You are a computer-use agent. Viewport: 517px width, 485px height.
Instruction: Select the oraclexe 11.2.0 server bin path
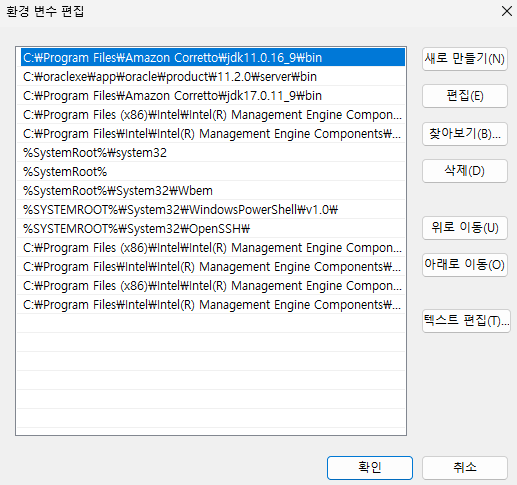coord(211,77)
